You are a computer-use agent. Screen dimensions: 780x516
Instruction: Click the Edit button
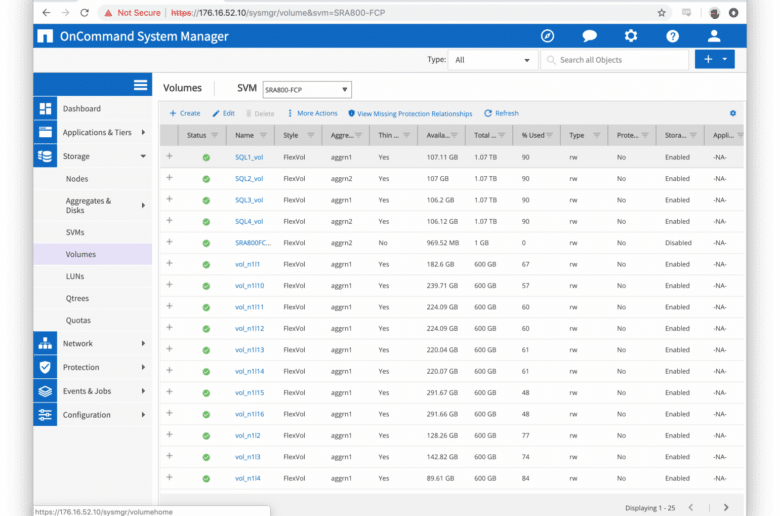pos(223,113)
